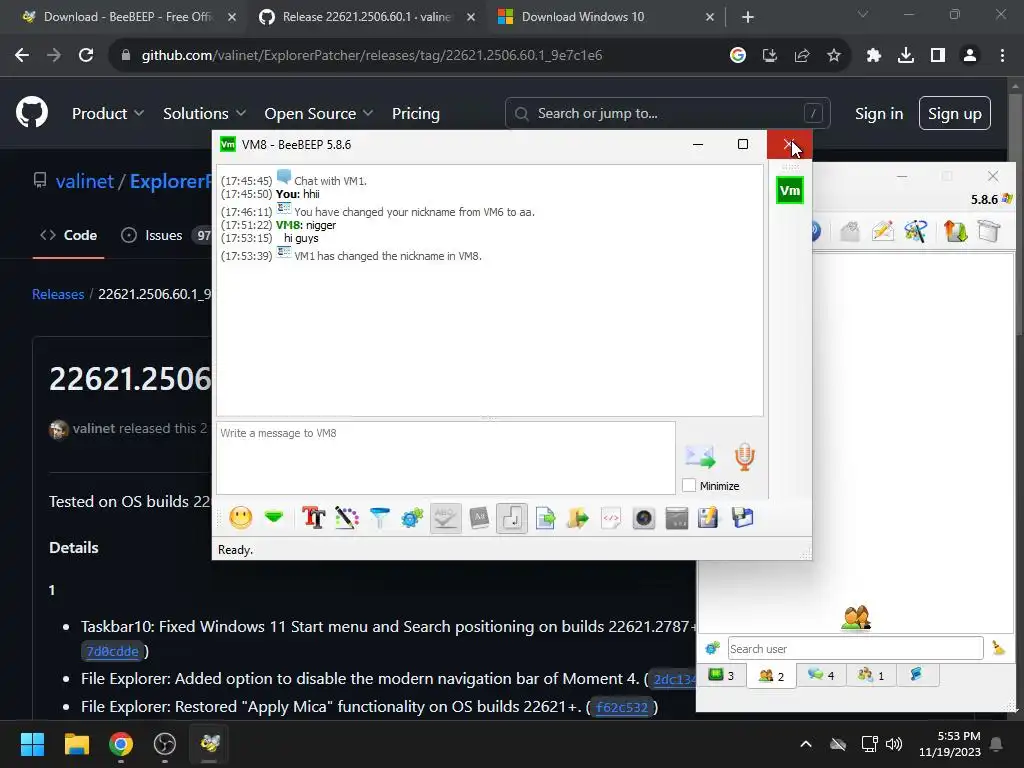Click the green down-arrow gem icon

click(x=274, y=518)
